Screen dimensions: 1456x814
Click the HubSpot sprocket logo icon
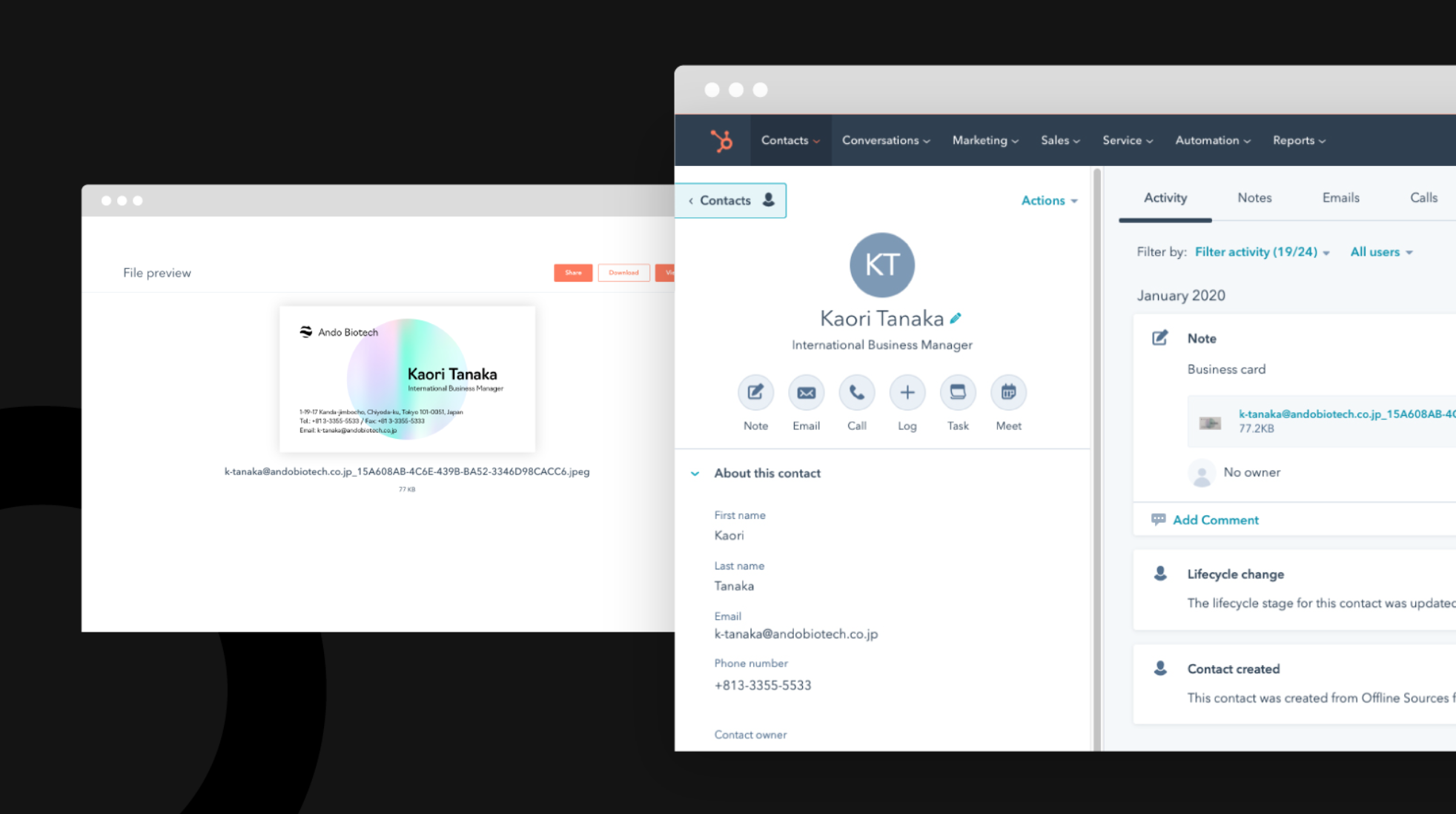click(x=720, y=140)
